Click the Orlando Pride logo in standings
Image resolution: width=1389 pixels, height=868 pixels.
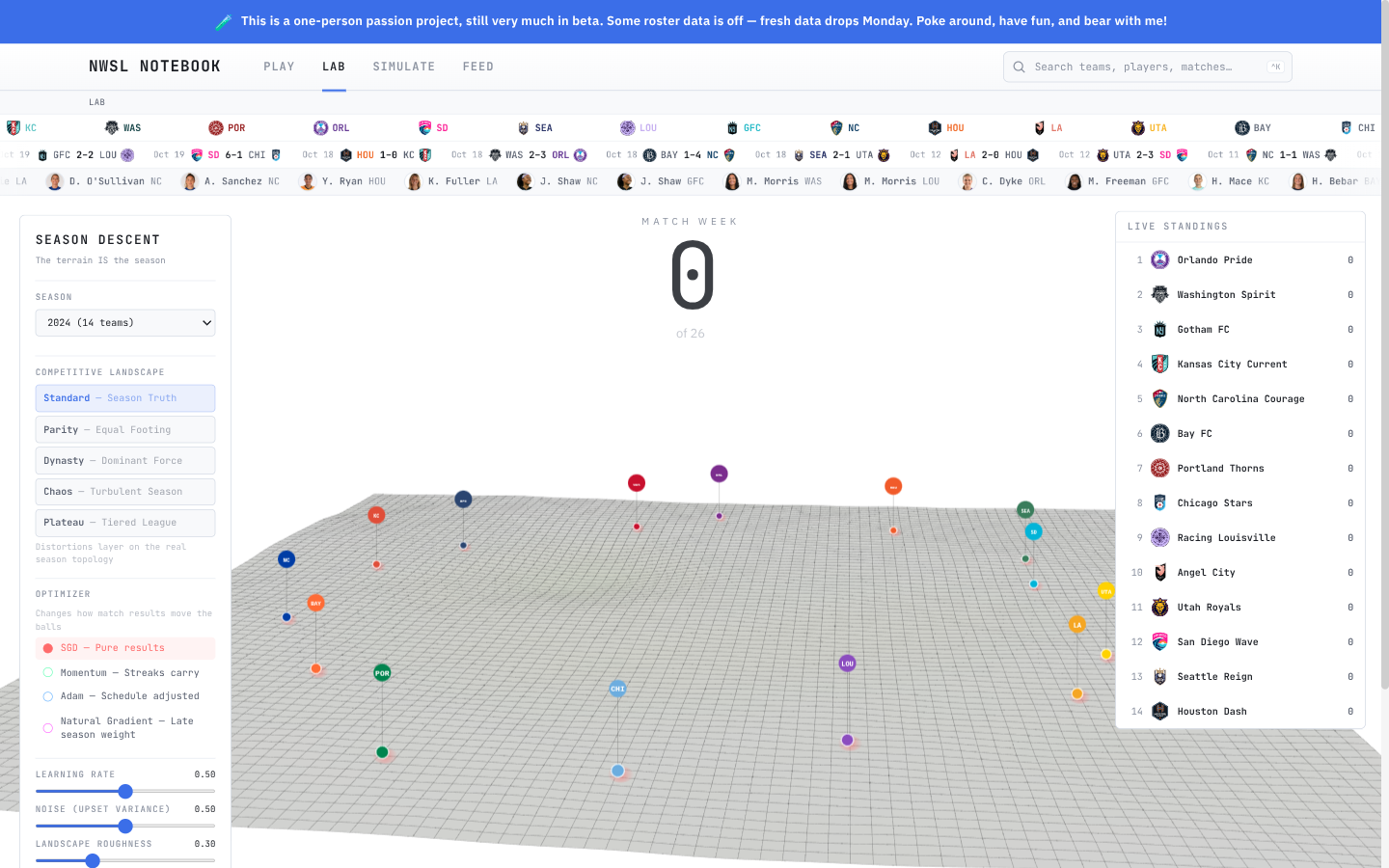(x=1160, y=259)
